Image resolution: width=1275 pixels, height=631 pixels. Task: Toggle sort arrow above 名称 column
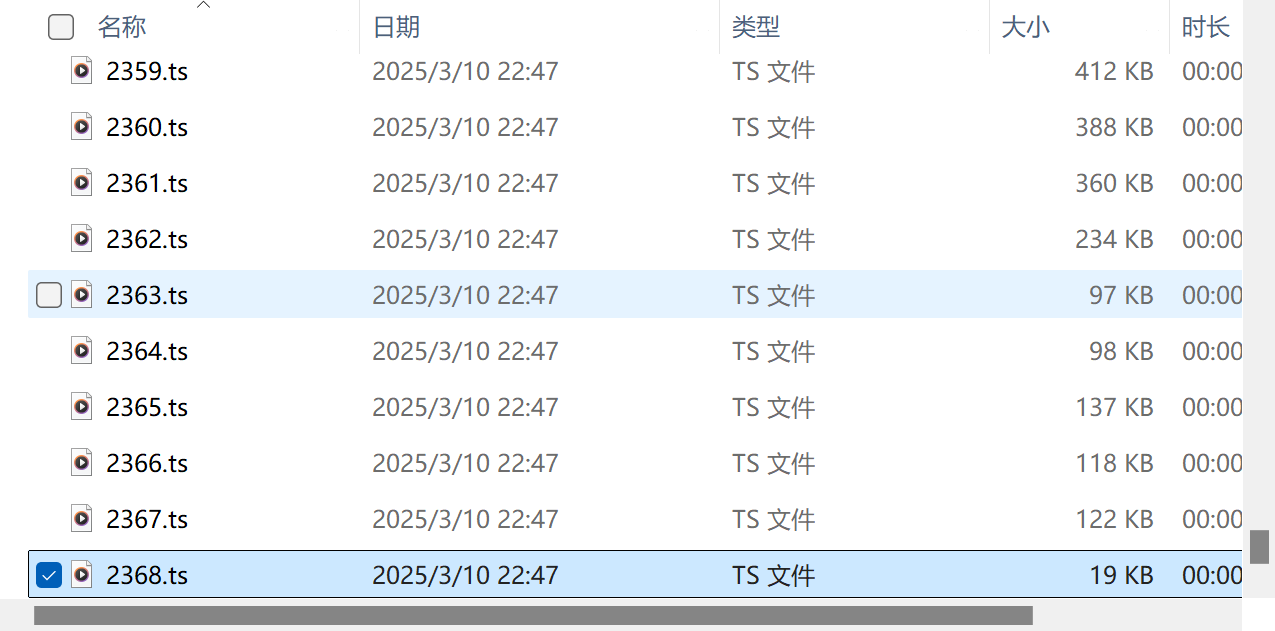(x=204, y=5)
